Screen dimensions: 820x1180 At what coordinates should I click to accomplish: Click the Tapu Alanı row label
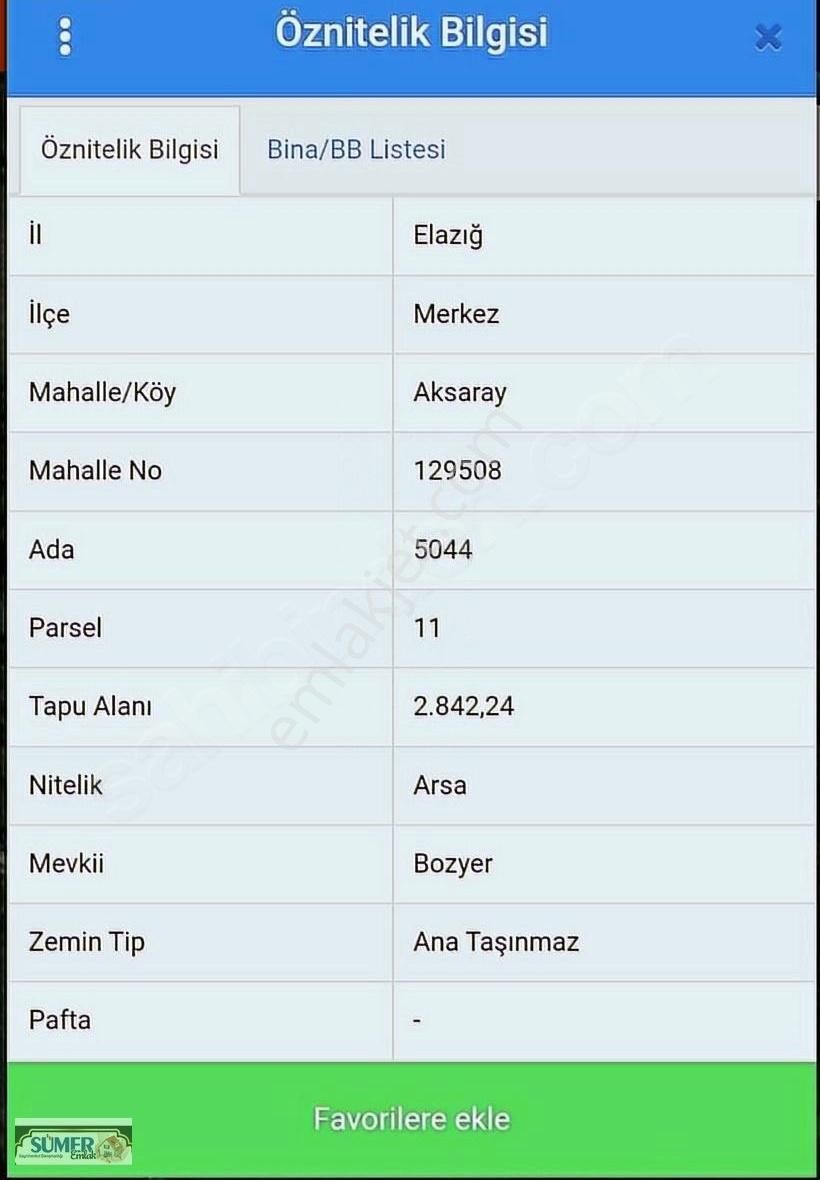(90, 706)
